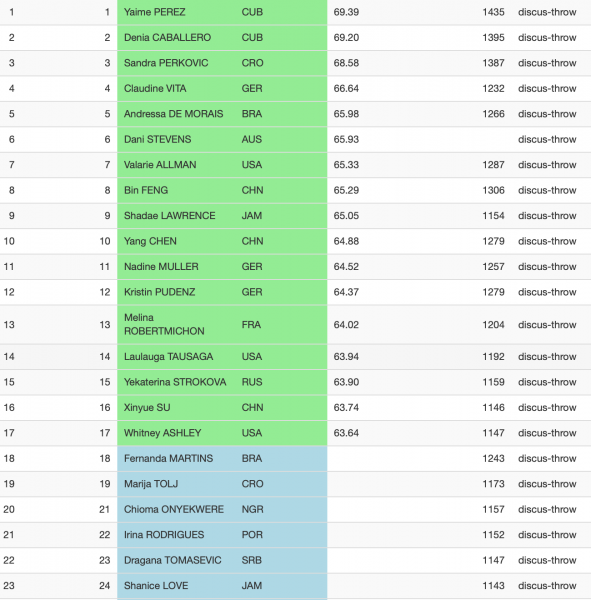Click Bin FENG's CHN country code

[x=252, y=190]
